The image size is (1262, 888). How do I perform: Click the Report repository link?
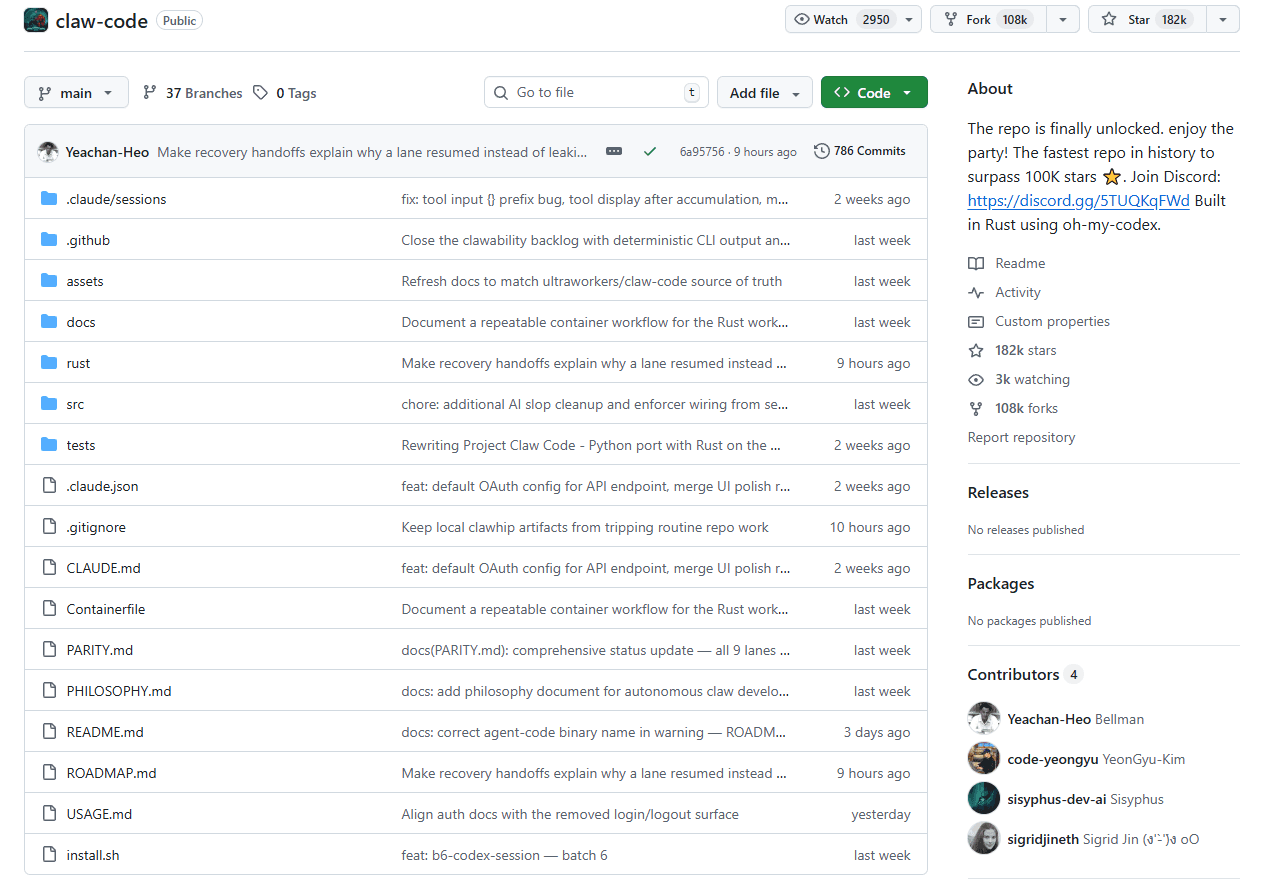point(1021,437)
